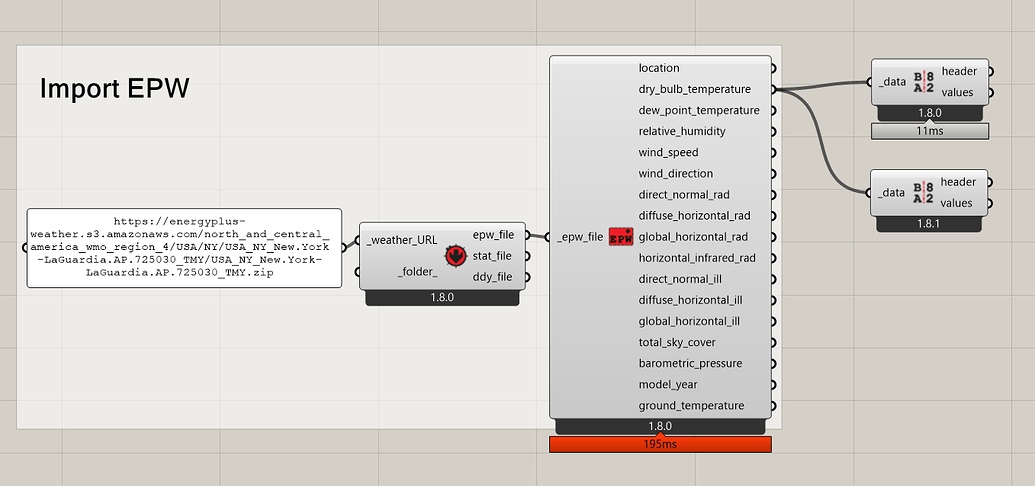Click the direct_normal_ill output

[680, 279]
